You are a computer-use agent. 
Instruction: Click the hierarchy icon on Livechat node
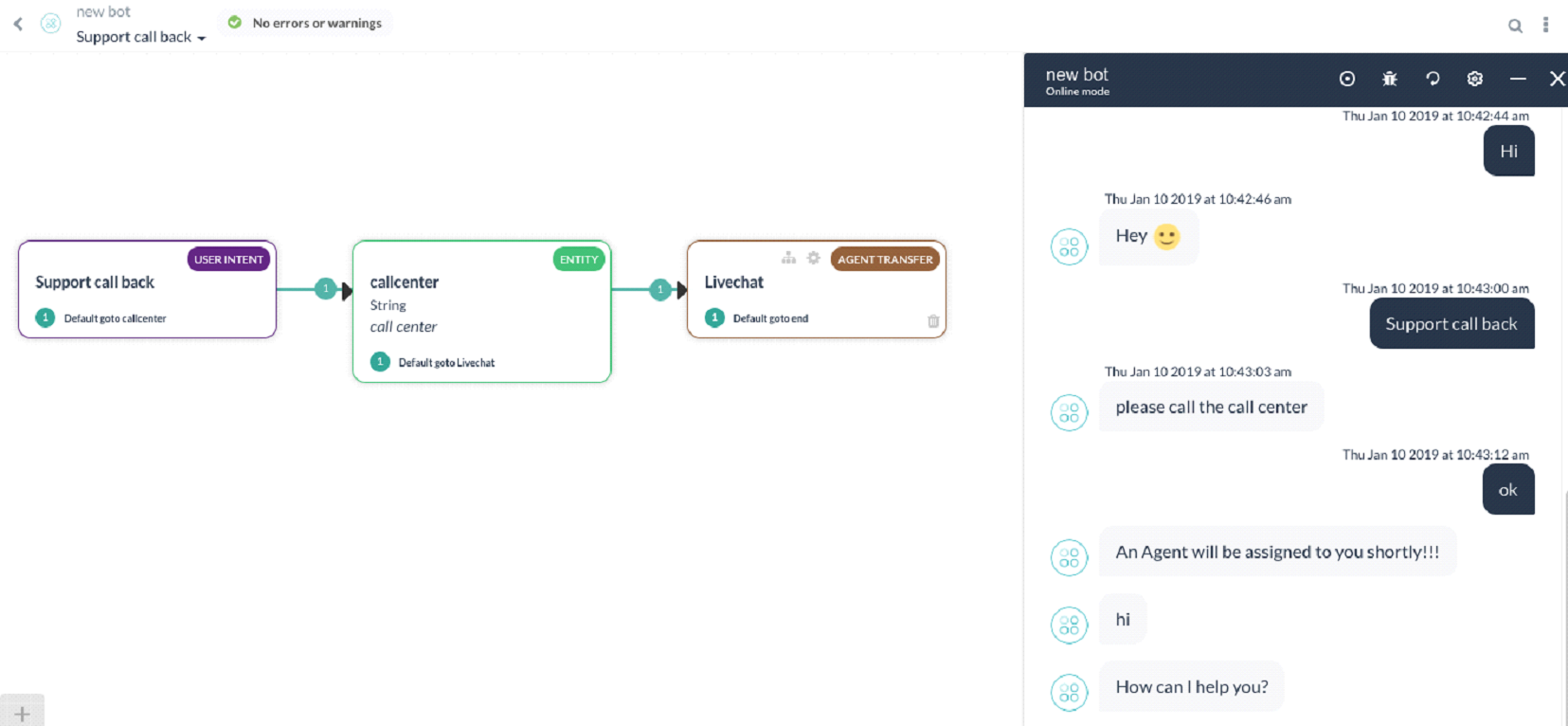788,258
